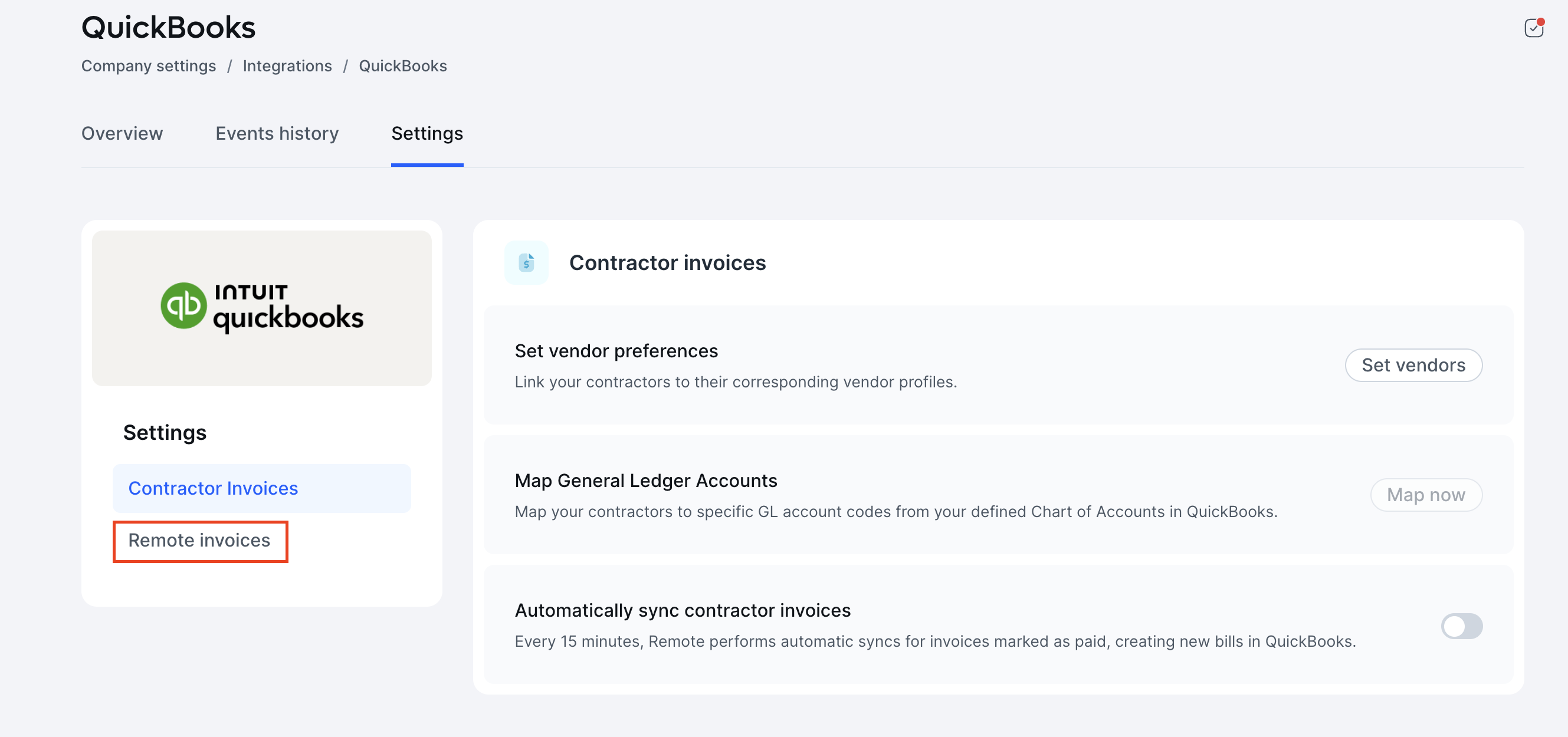Open Contractor Invoices settings section
The height and width of the screenshot is (737, 1568).
pyautogui.click(x=262, y=488)
